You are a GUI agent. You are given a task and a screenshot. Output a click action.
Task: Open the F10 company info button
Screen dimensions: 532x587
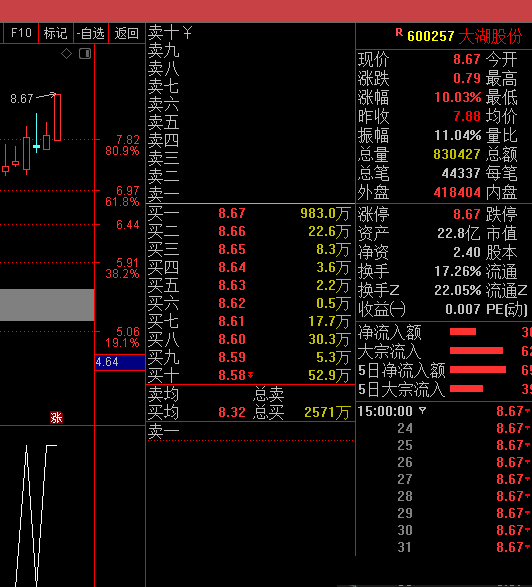pyautogui.click(x=21, y=33)
